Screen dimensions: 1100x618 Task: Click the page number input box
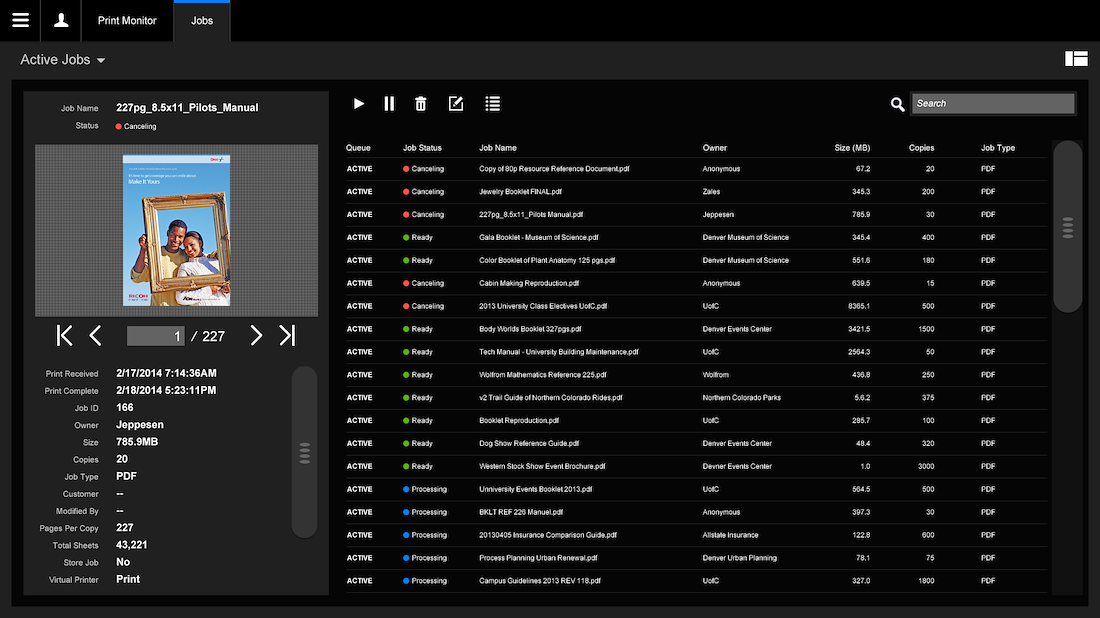(155, 336)
